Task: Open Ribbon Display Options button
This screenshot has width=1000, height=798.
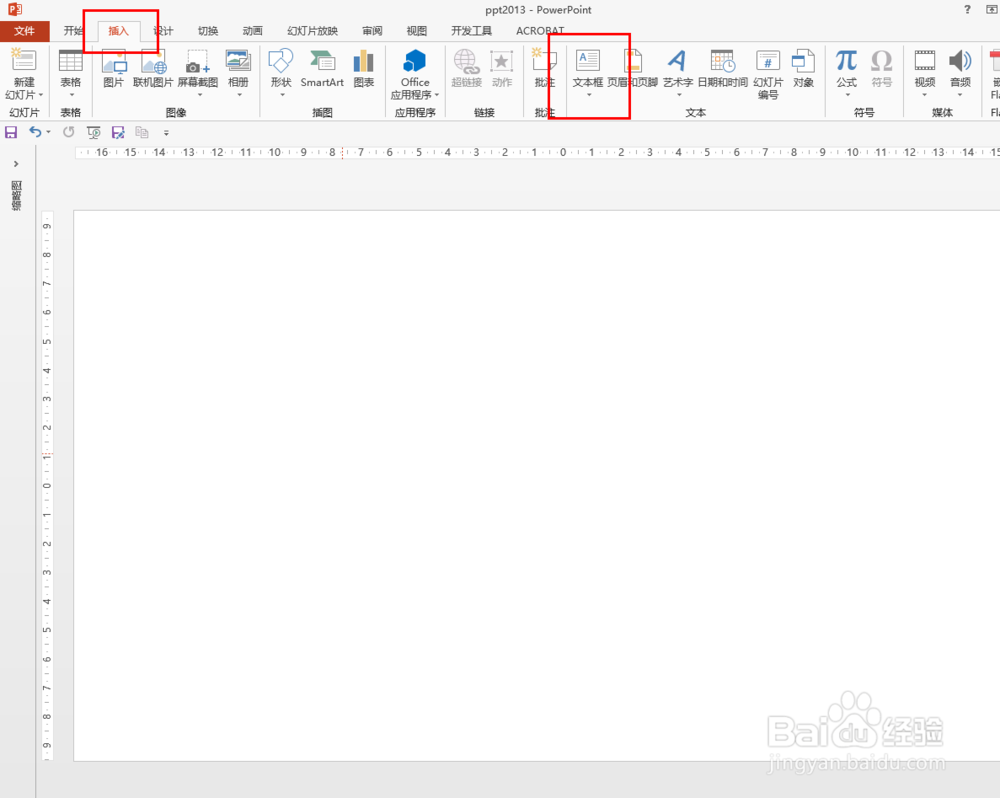Action: (x=992, y=10)
